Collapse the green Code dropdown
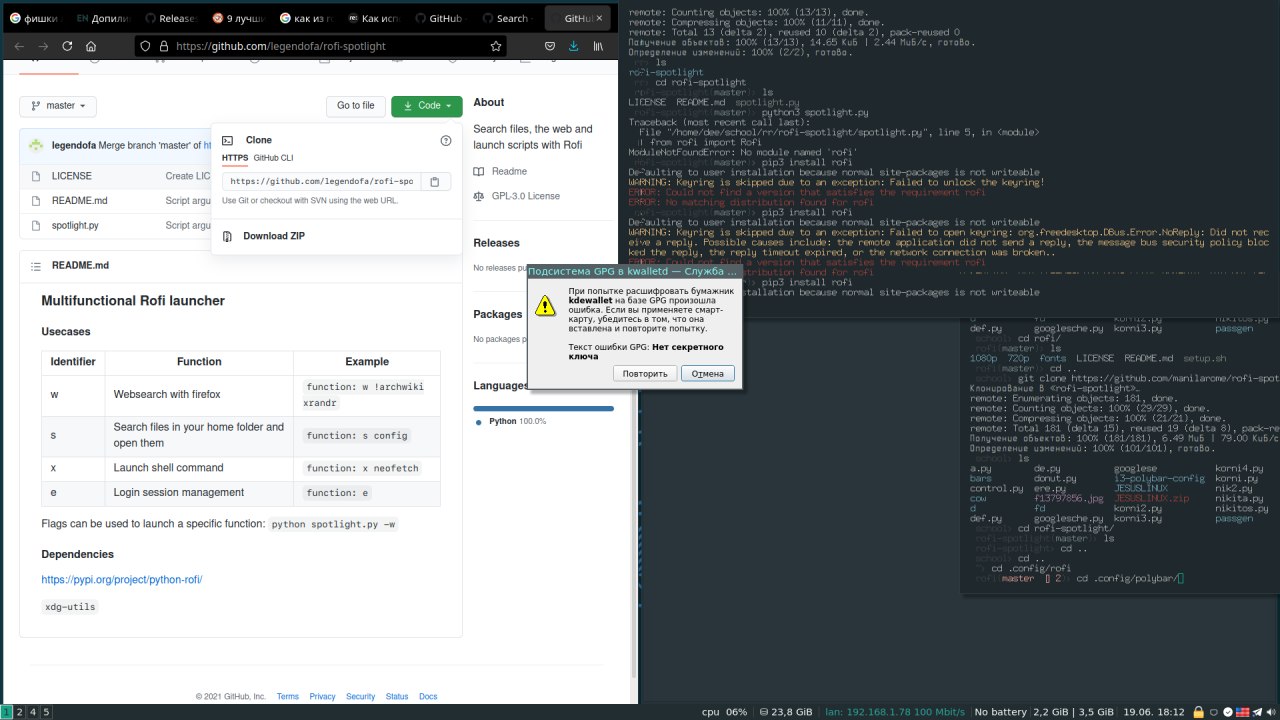Image resolution: width=1280 pixels, height=720 pixels. point(427,105)
